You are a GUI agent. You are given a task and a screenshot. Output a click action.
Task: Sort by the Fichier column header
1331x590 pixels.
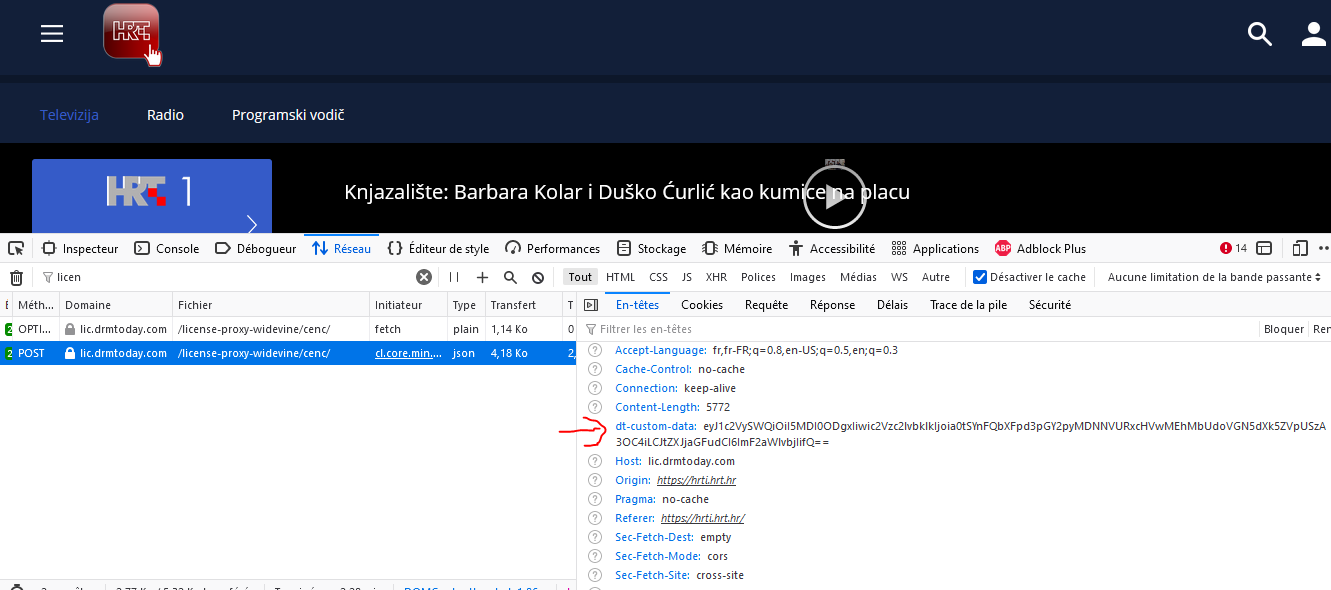coord(270,305)
